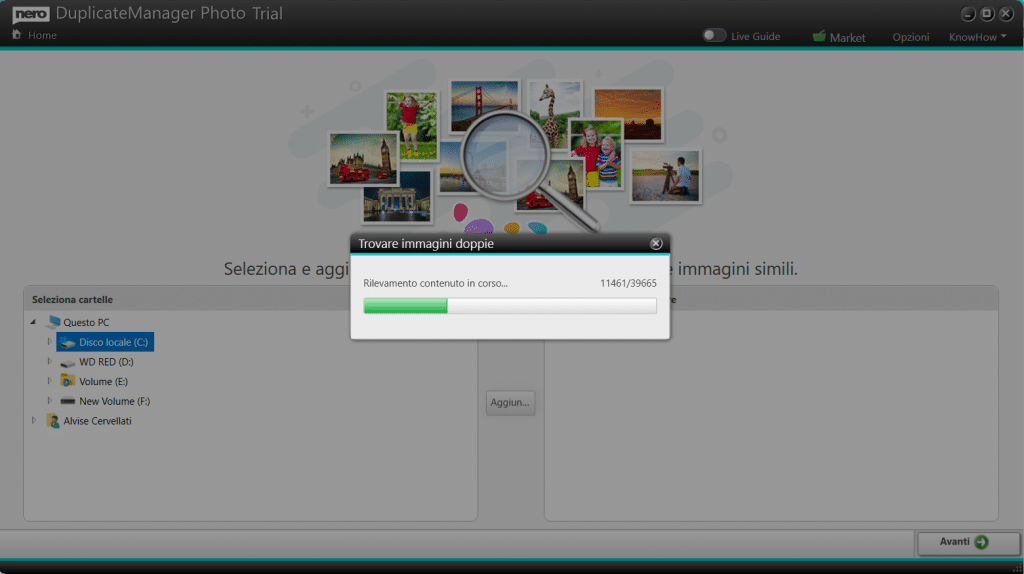Minimize the DuplicateManager window
Viewport: 1024px width, 574px height.
[968, 14]
